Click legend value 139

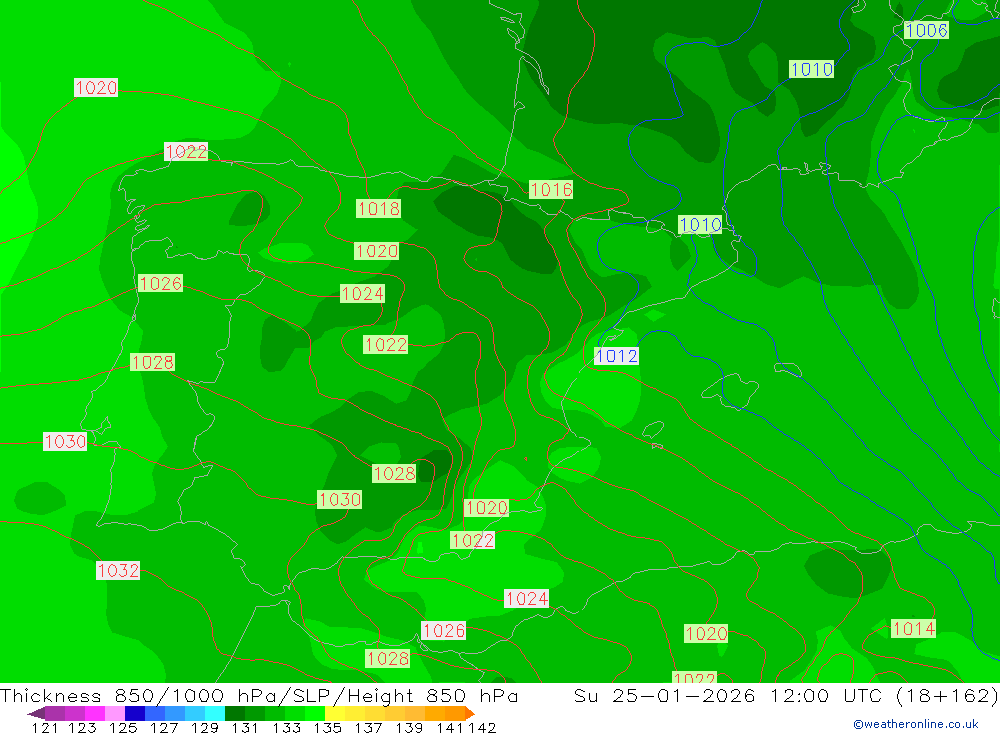click(409, 727)
